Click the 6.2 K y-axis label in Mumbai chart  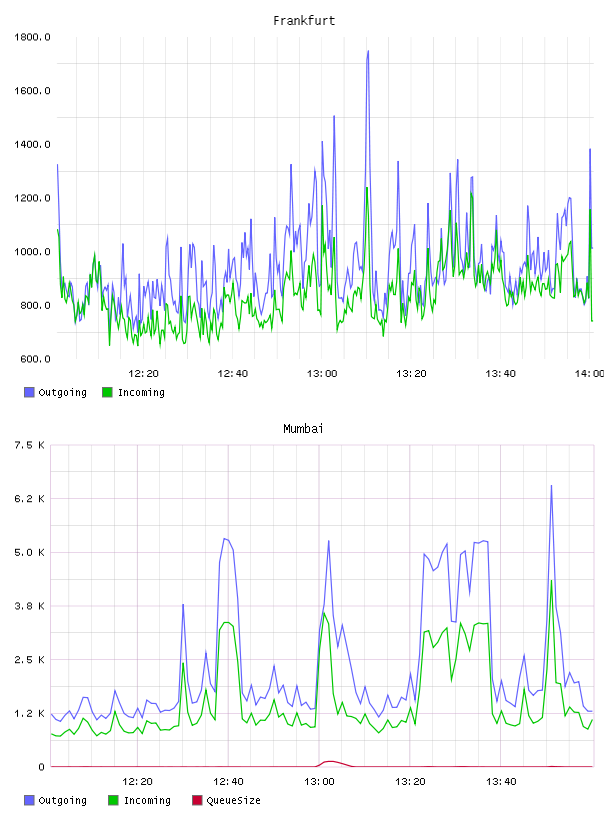[x=29, y=499]
